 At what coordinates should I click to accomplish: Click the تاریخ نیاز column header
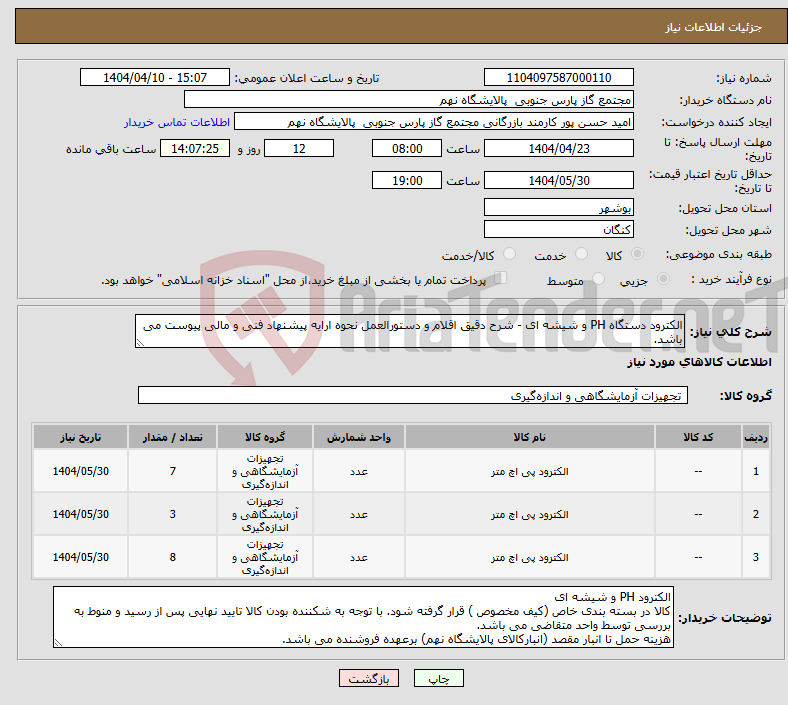80,437
